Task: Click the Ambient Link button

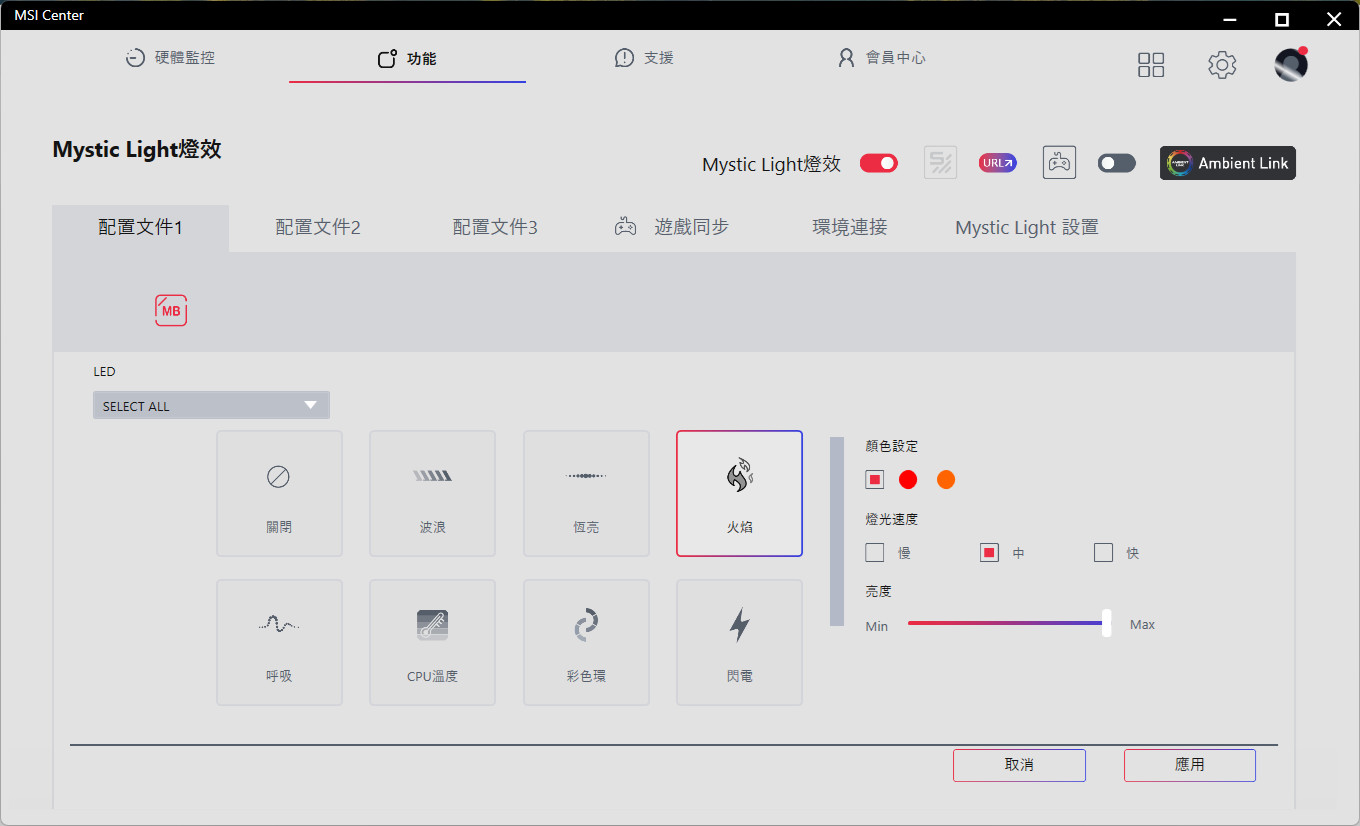Action: [x=1227, y=163]
